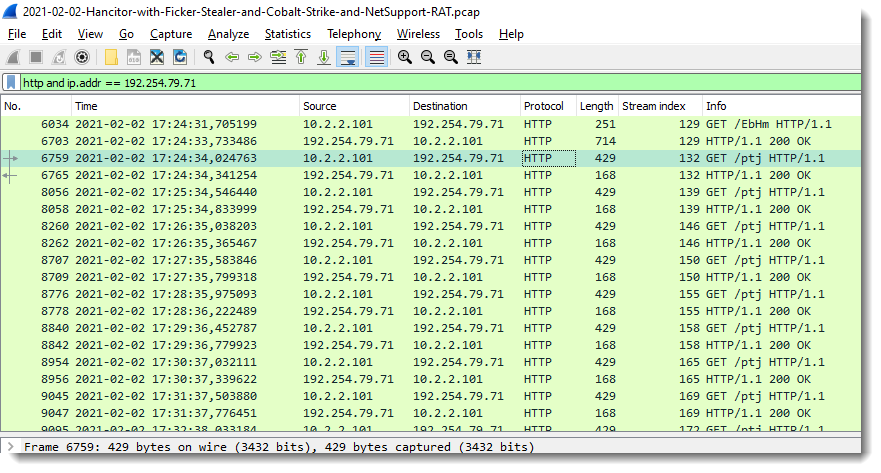
Task: Go to previous packet green arrow
Action: coord(232,57)
